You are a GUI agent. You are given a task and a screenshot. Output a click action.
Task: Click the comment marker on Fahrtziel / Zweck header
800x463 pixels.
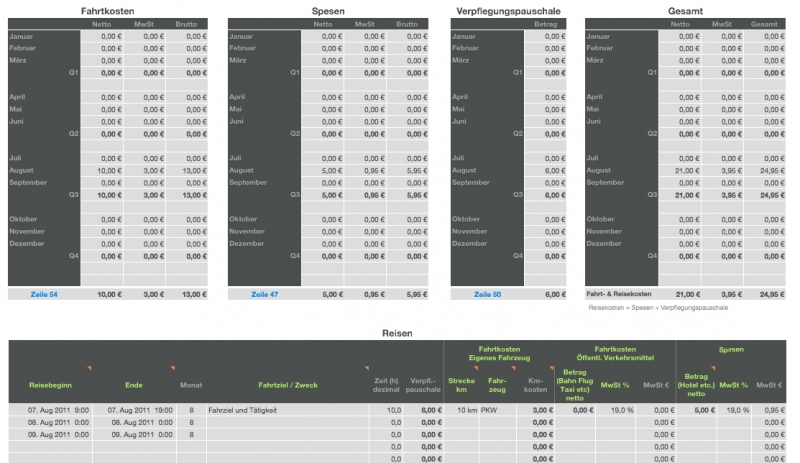[366, 369]
